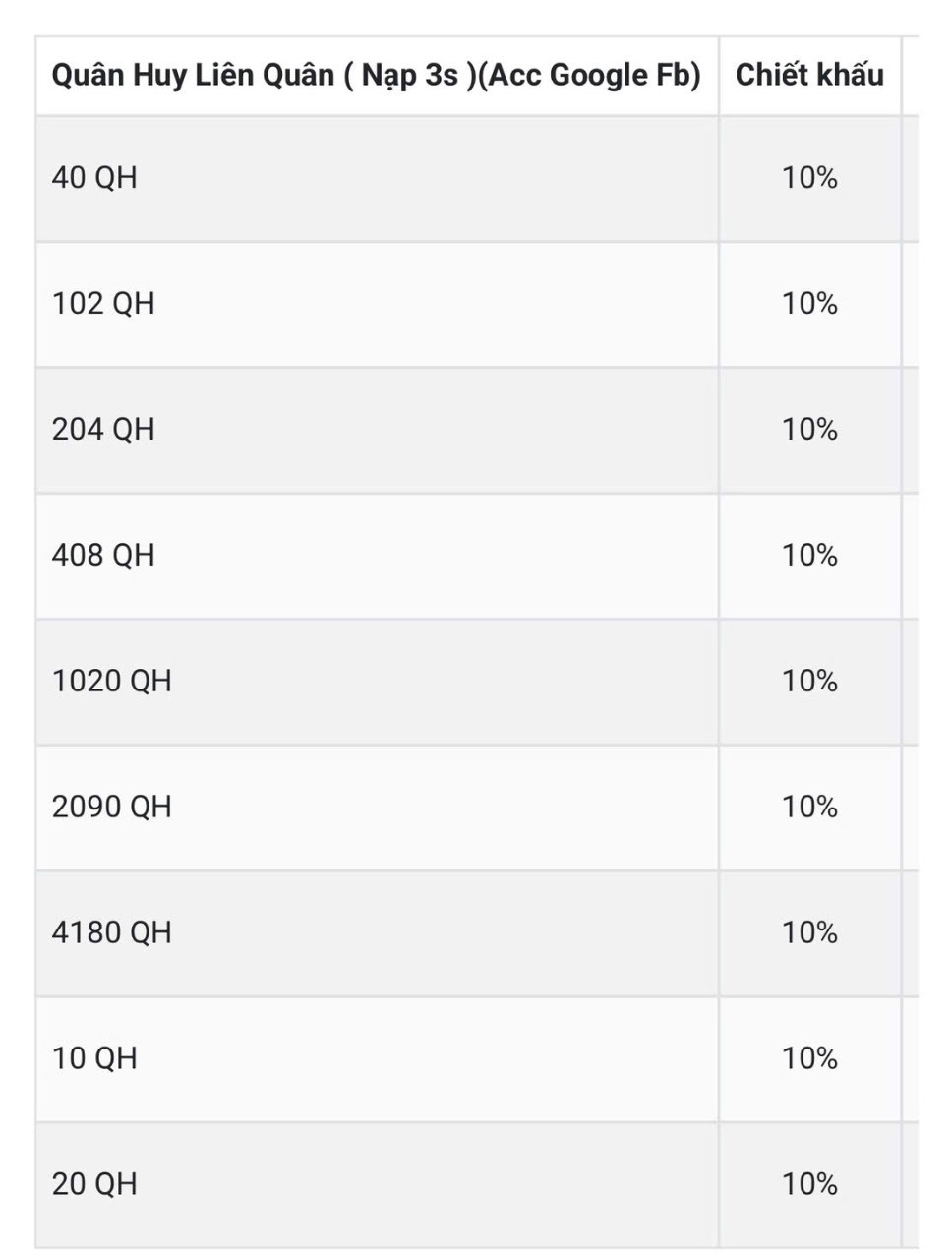Select the 1020 QH row
952x1259 pixels.
[476, 682]
